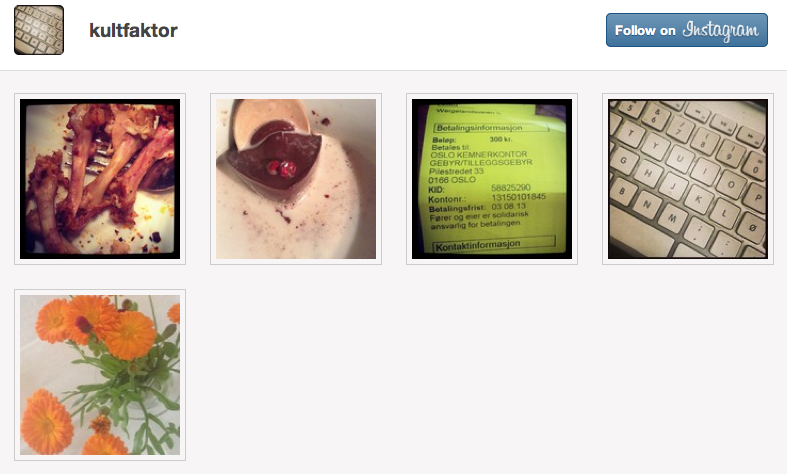Click the Ø key in the keyboard photo
The height and width of the screenshot is (474, 787).
point(751,230)
